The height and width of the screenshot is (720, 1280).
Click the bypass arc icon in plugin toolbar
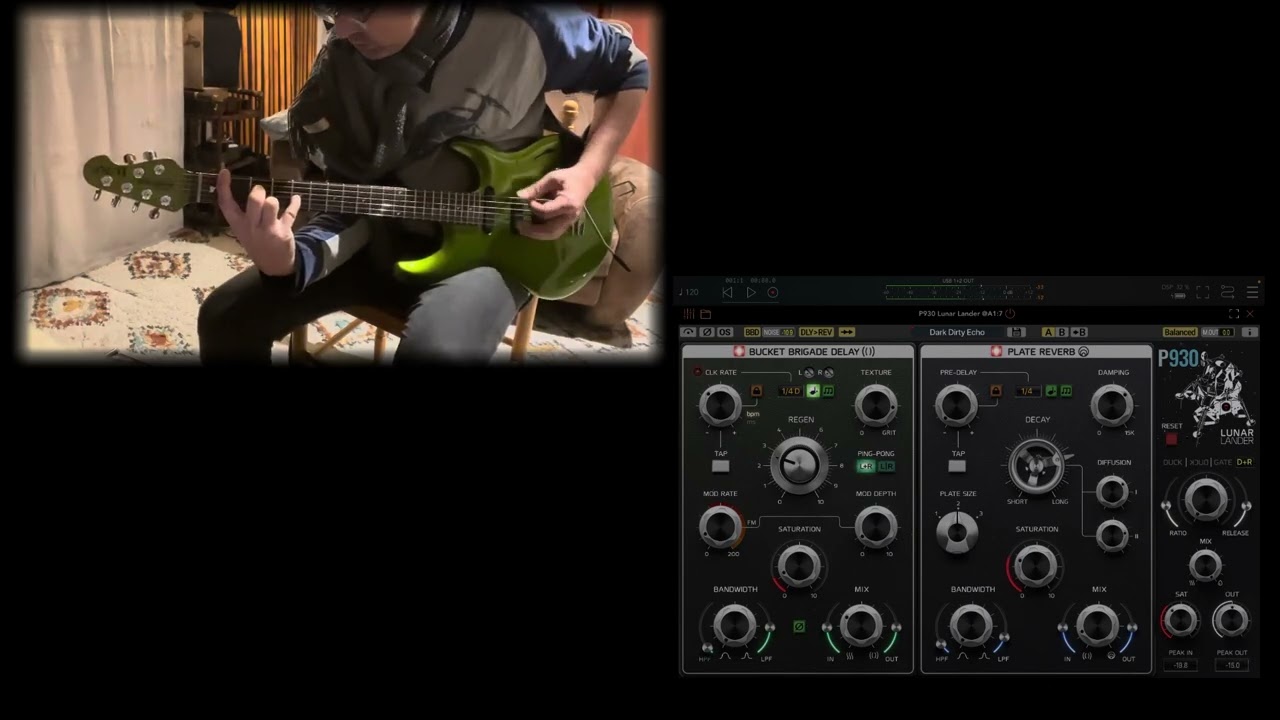[x=688, y=332]
